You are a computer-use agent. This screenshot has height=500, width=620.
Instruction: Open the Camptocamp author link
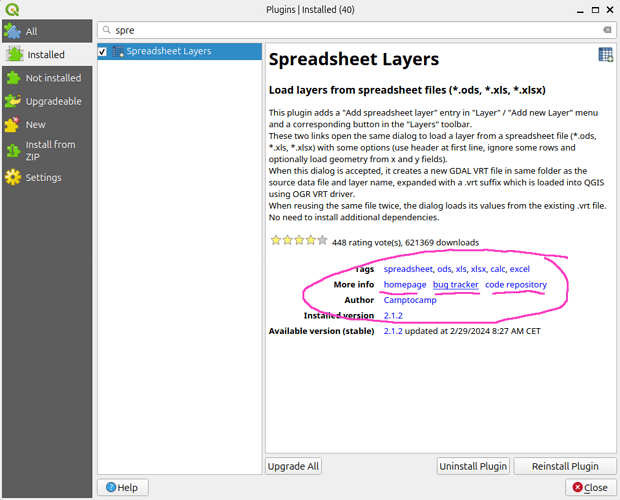point(410,300)
